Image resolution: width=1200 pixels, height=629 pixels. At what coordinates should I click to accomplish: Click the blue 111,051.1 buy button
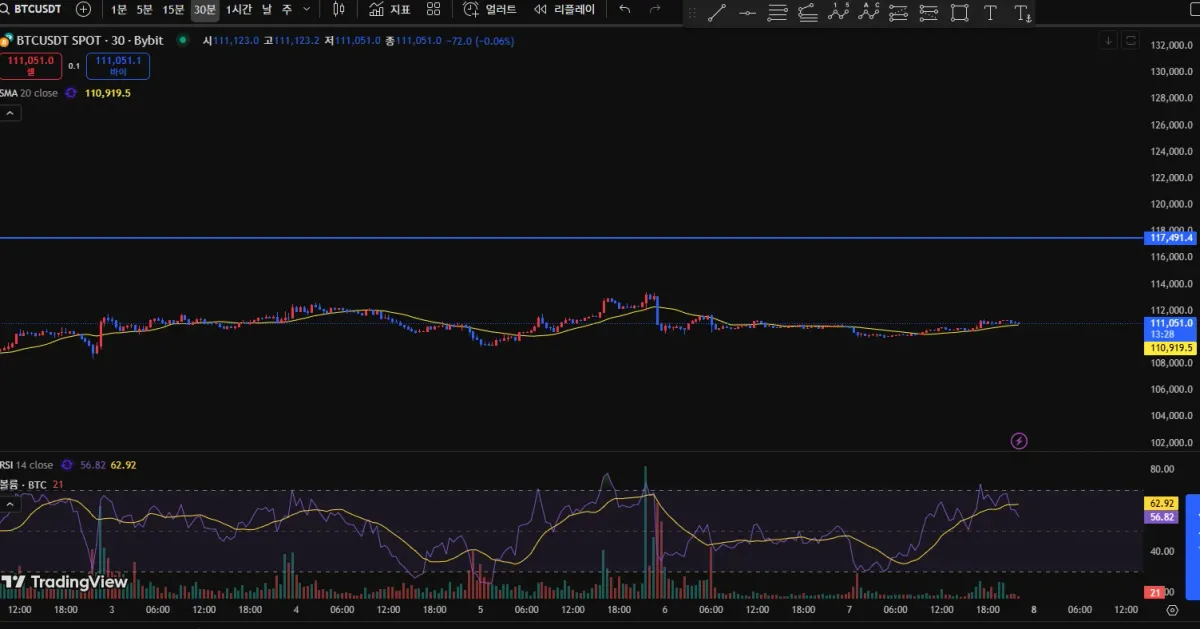(x=118, y=66)
